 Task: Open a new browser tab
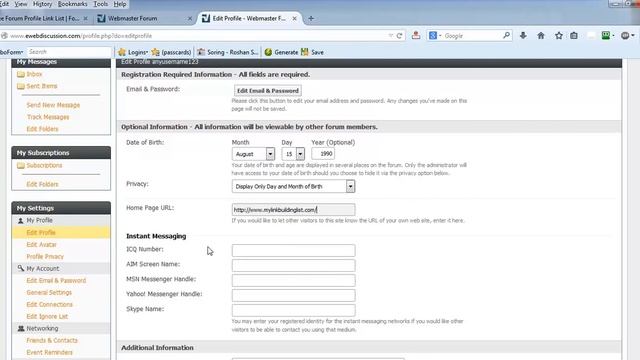click(311, 18)
